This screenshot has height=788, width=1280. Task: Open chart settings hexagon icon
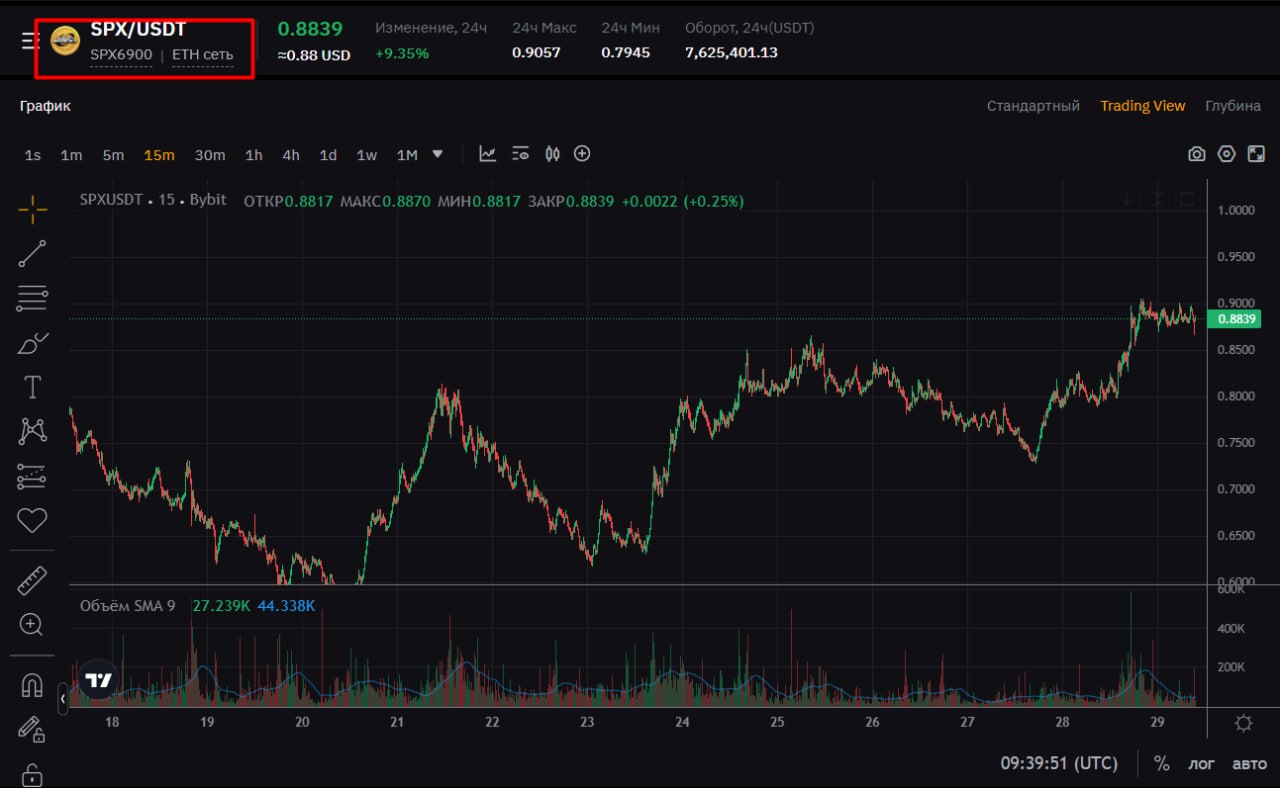pos(1227,154)
